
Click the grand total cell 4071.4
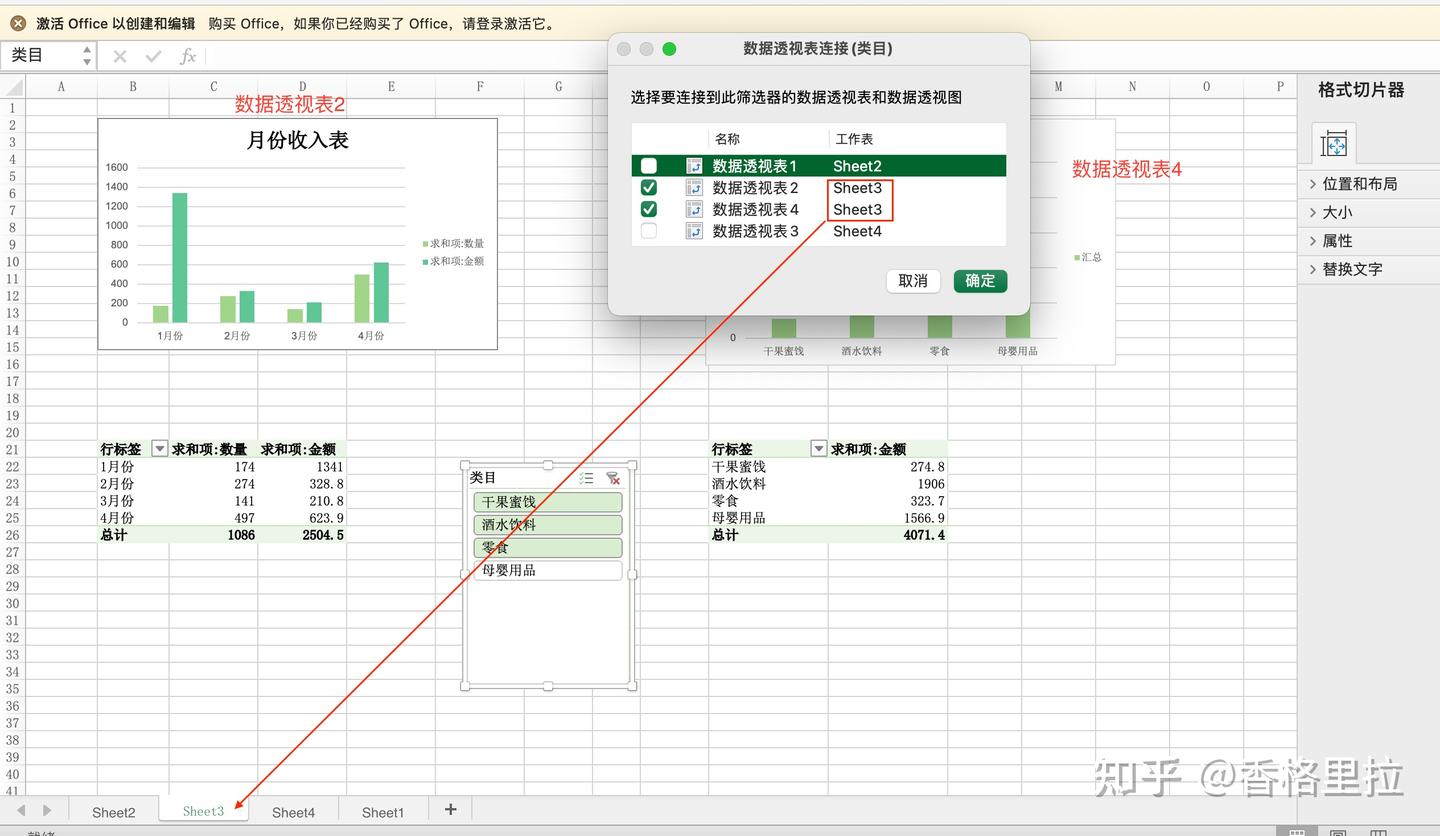click(x=888, y=535)
